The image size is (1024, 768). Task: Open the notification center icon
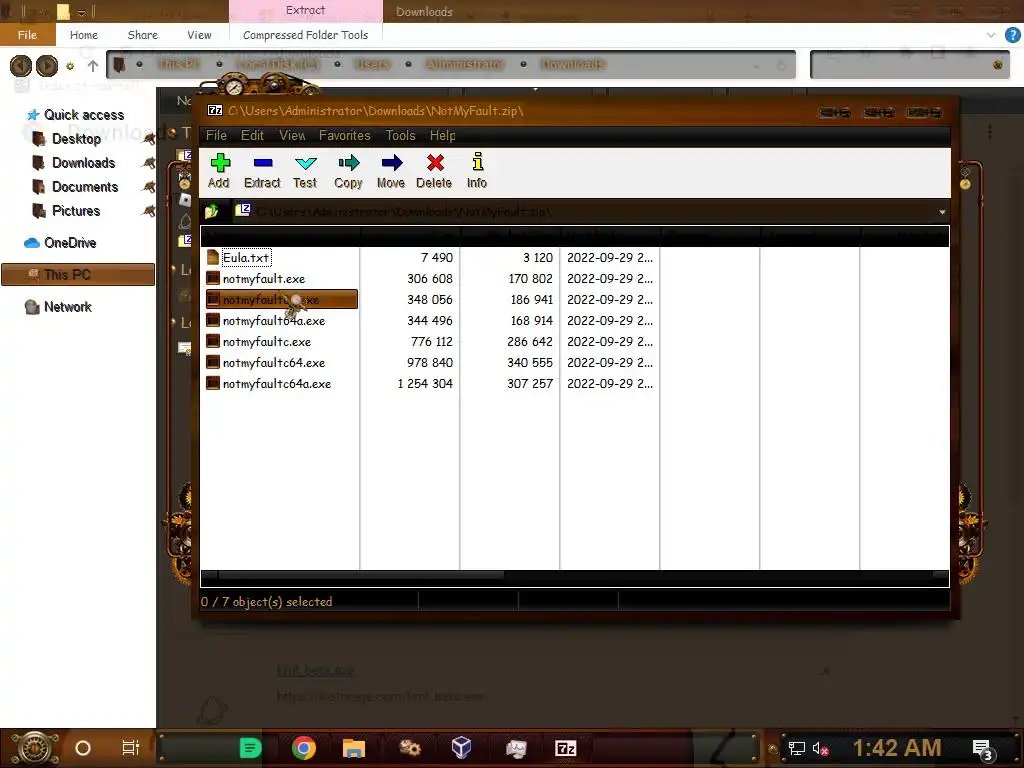[982, 750]
